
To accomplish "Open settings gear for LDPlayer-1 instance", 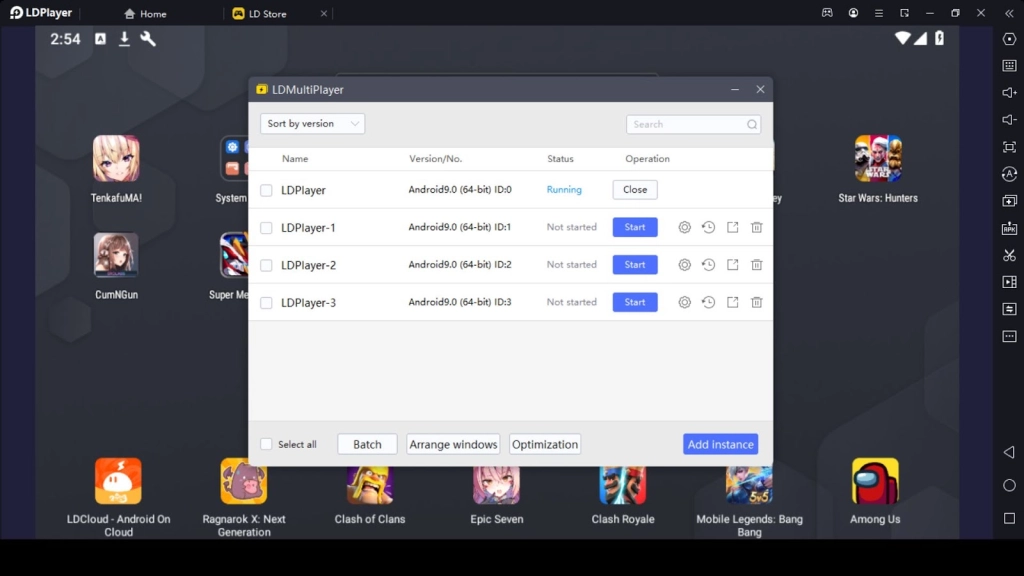I will coord(684,227).
